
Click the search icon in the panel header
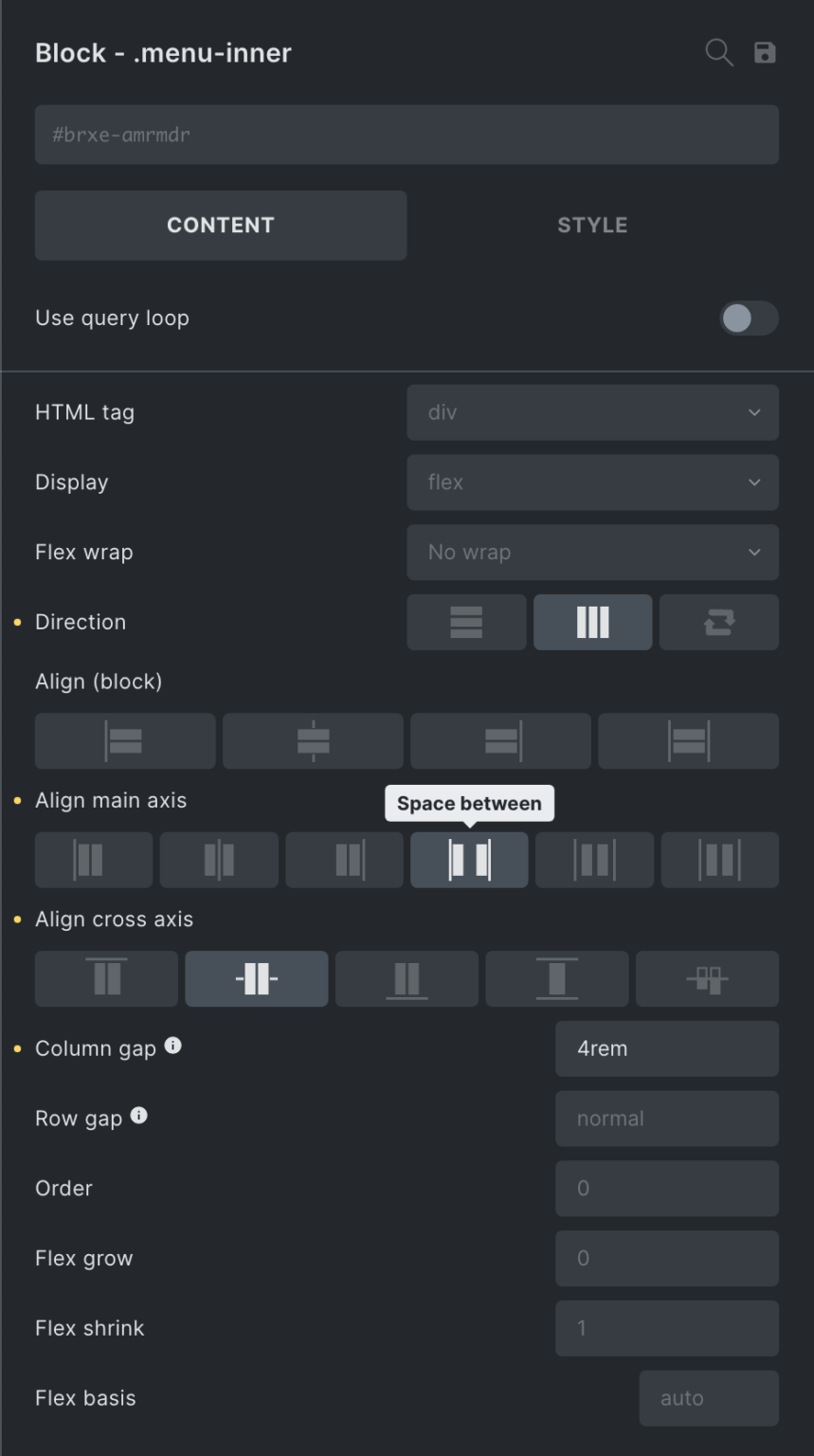[719, 53]
